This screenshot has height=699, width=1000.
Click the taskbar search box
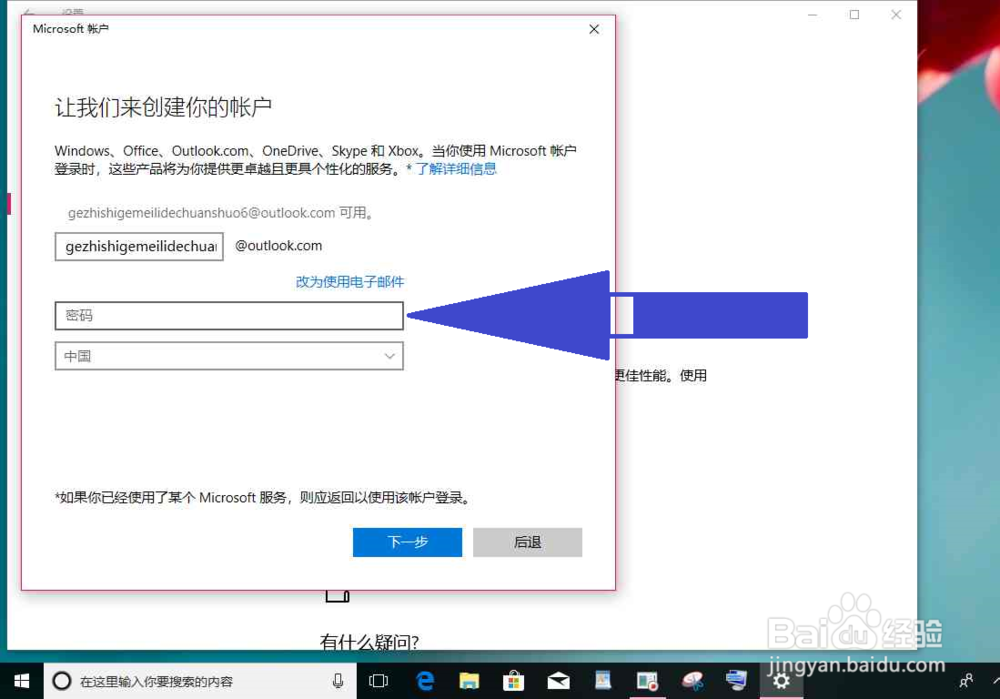[x=200, y=681]
